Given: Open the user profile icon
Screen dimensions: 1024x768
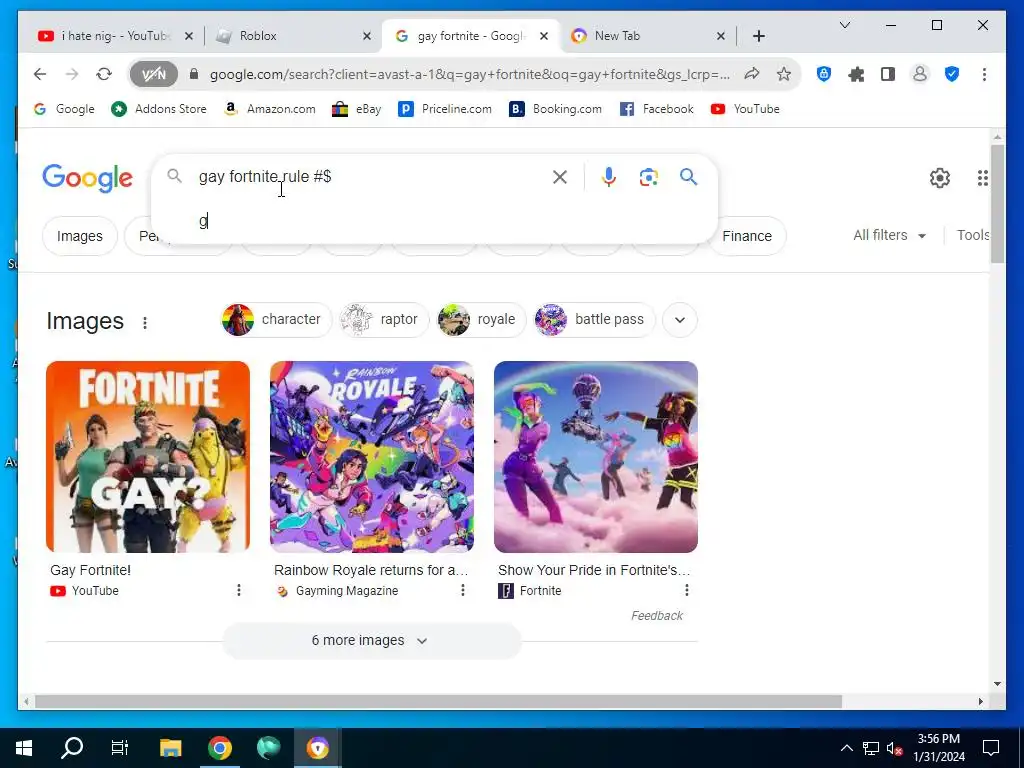Looking at the screenshot, I should tap(920, 74).
